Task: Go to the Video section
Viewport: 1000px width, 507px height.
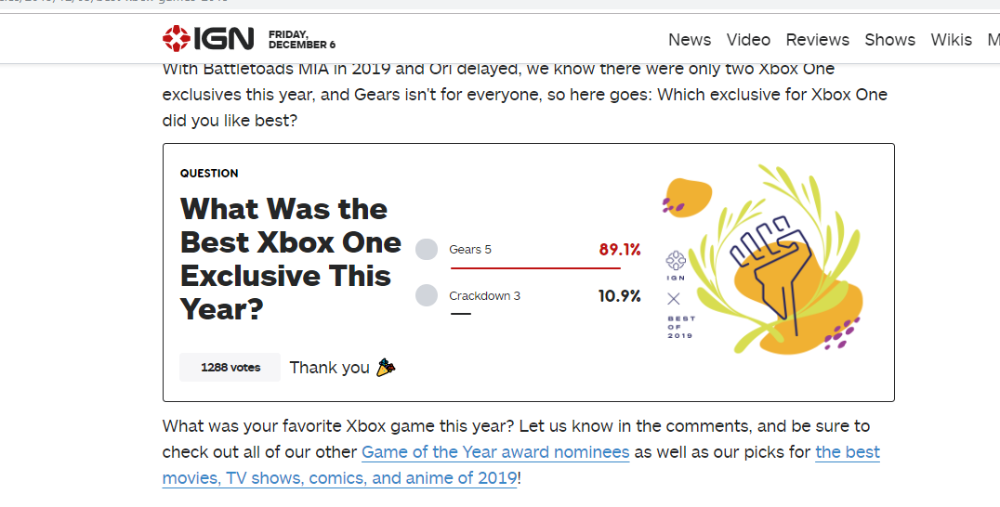Action: (x=748, y=40)
